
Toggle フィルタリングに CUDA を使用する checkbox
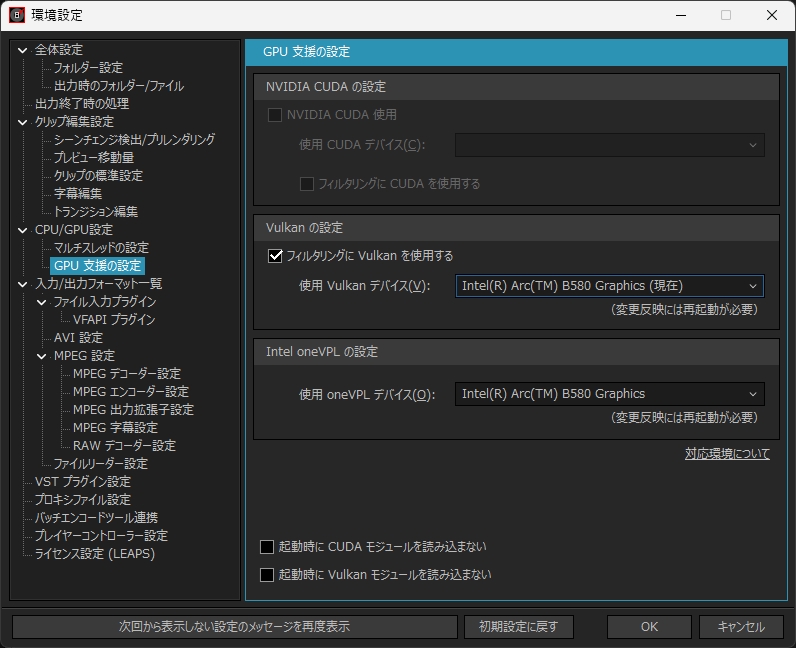(307, 184)
